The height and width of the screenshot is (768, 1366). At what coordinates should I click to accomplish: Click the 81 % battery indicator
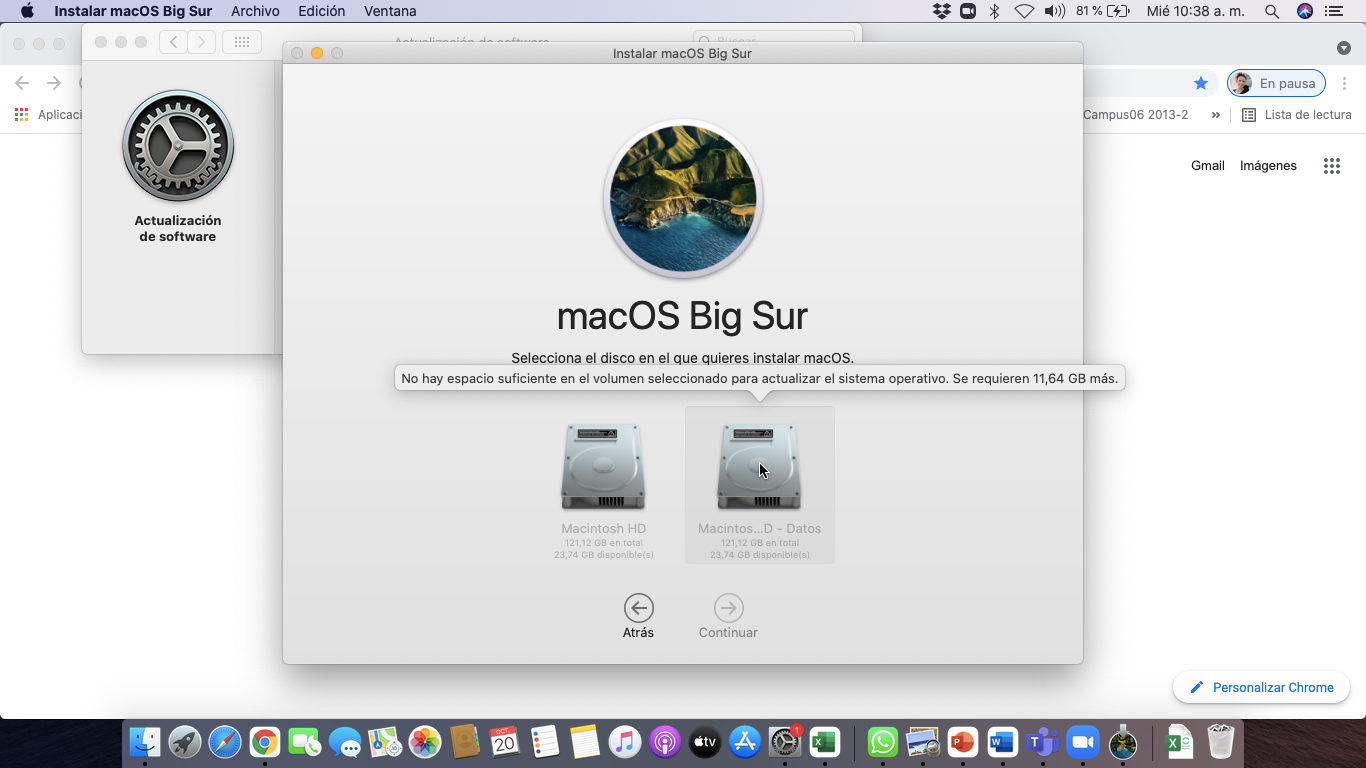tap(1103, 11)
